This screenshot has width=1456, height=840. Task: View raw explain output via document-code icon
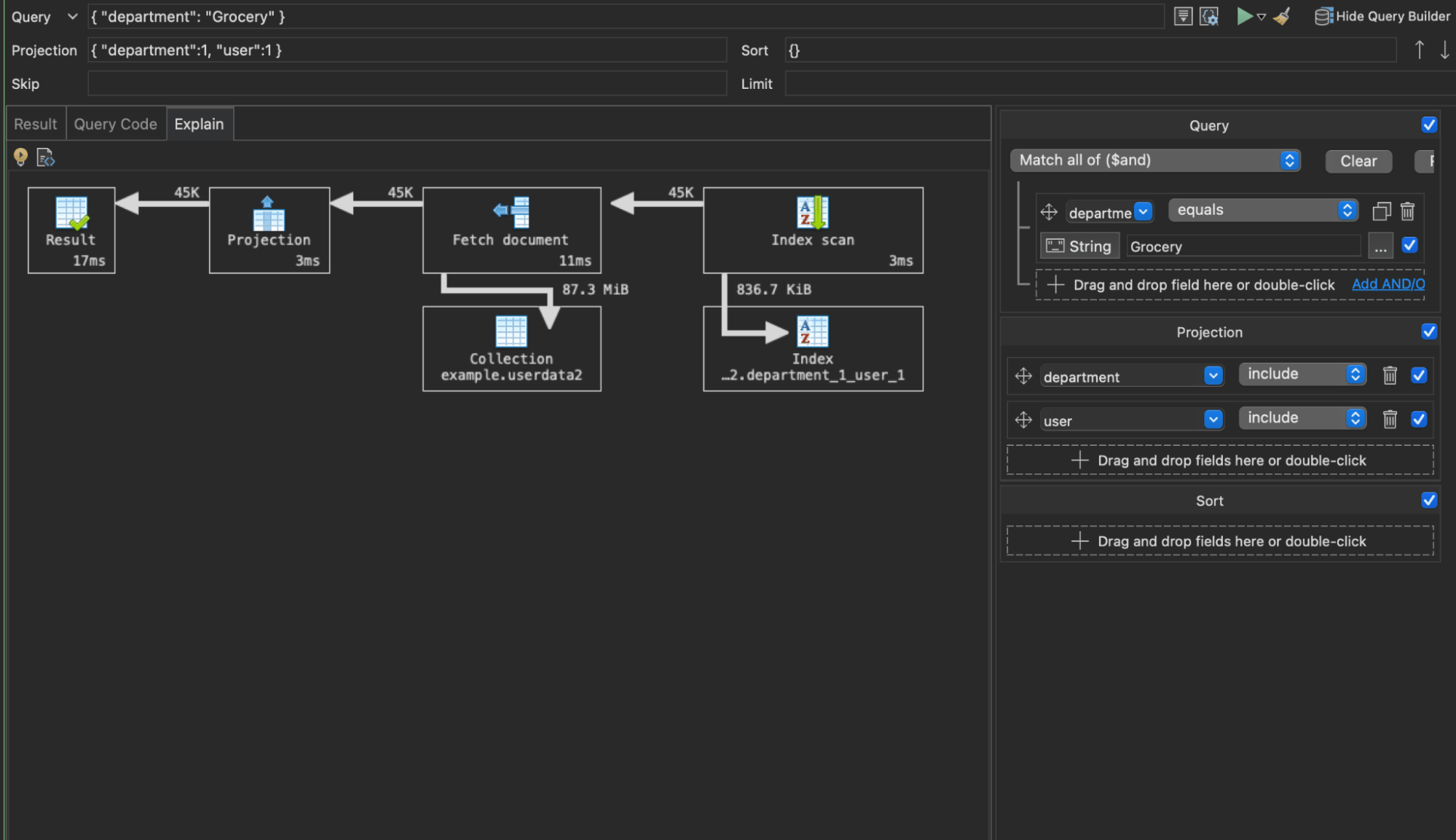coord(45,157)
